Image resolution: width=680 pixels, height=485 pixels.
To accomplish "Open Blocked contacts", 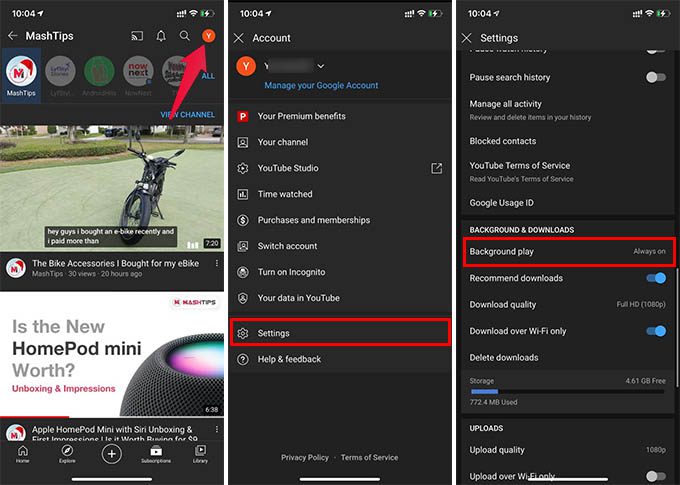I will coord(568,141).
